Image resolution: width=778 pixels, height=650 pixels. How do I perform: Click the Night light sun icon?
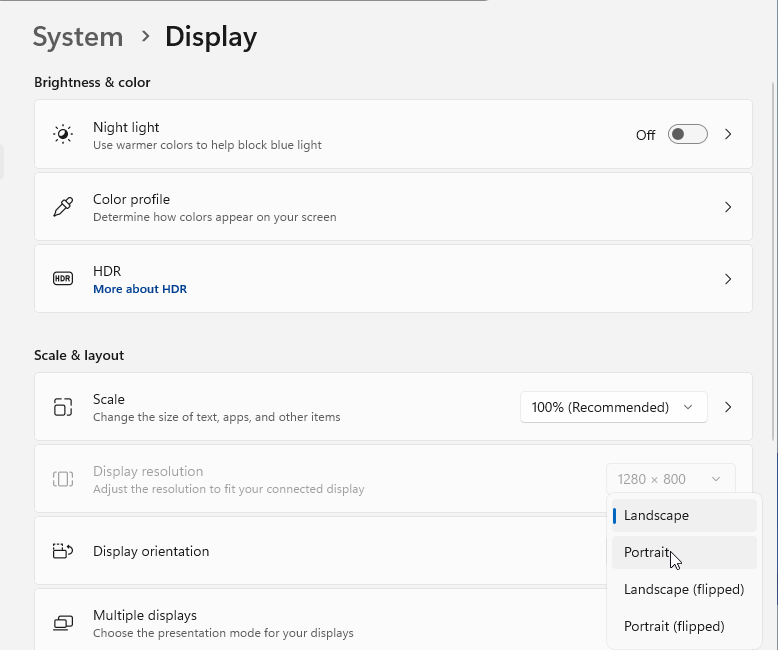pyautogui.click(x=63, y=134)
